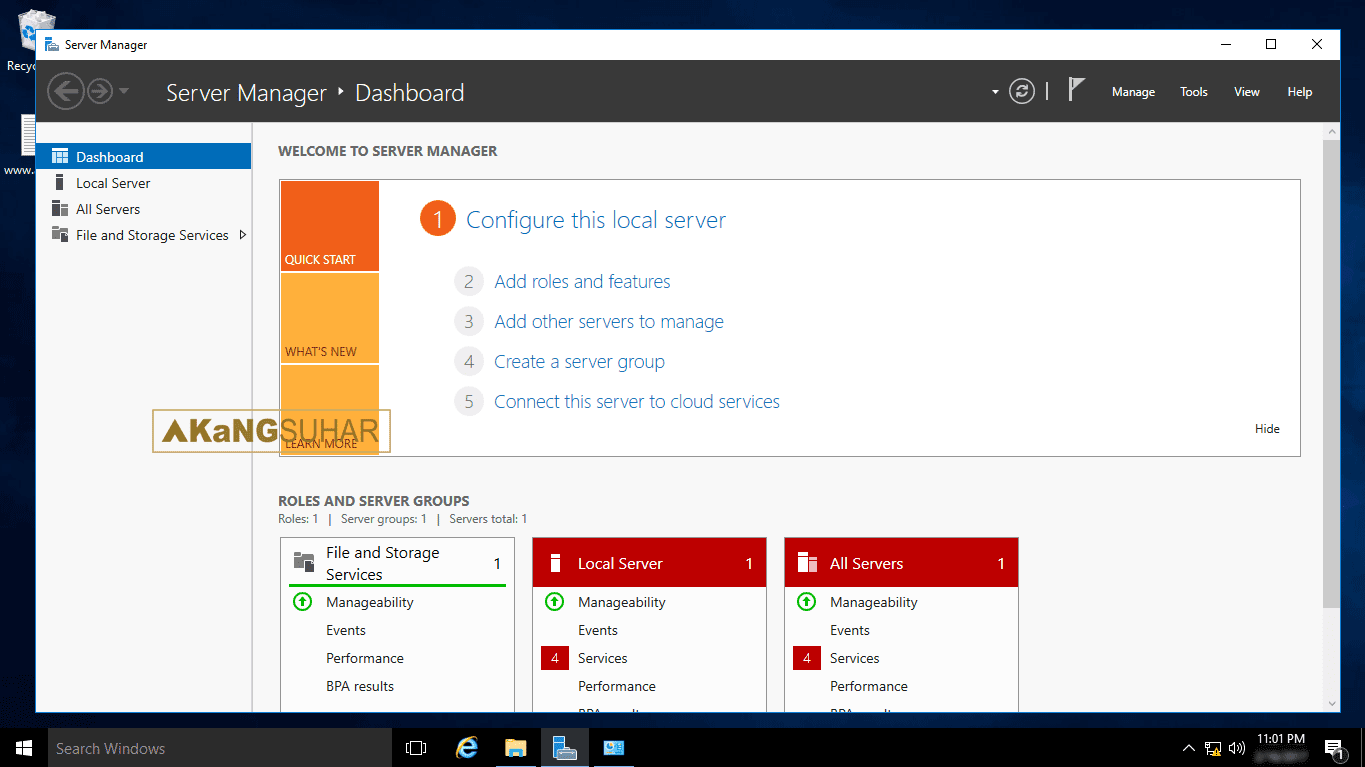Hide the Welcome tile
This screenshot has height=767, width=1365.
pos(1267,429)
